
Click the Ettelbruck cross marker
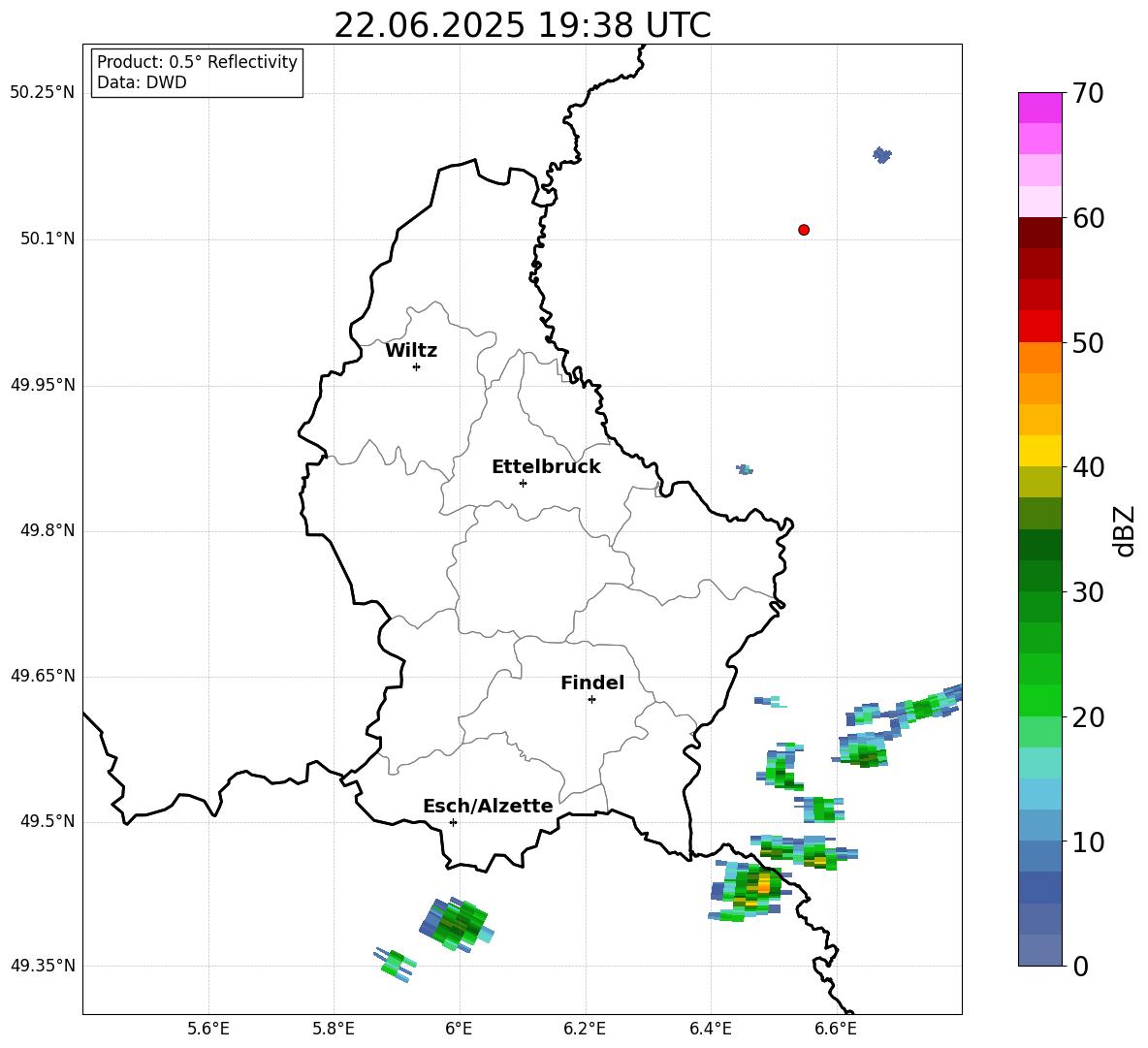pos(523,483)
